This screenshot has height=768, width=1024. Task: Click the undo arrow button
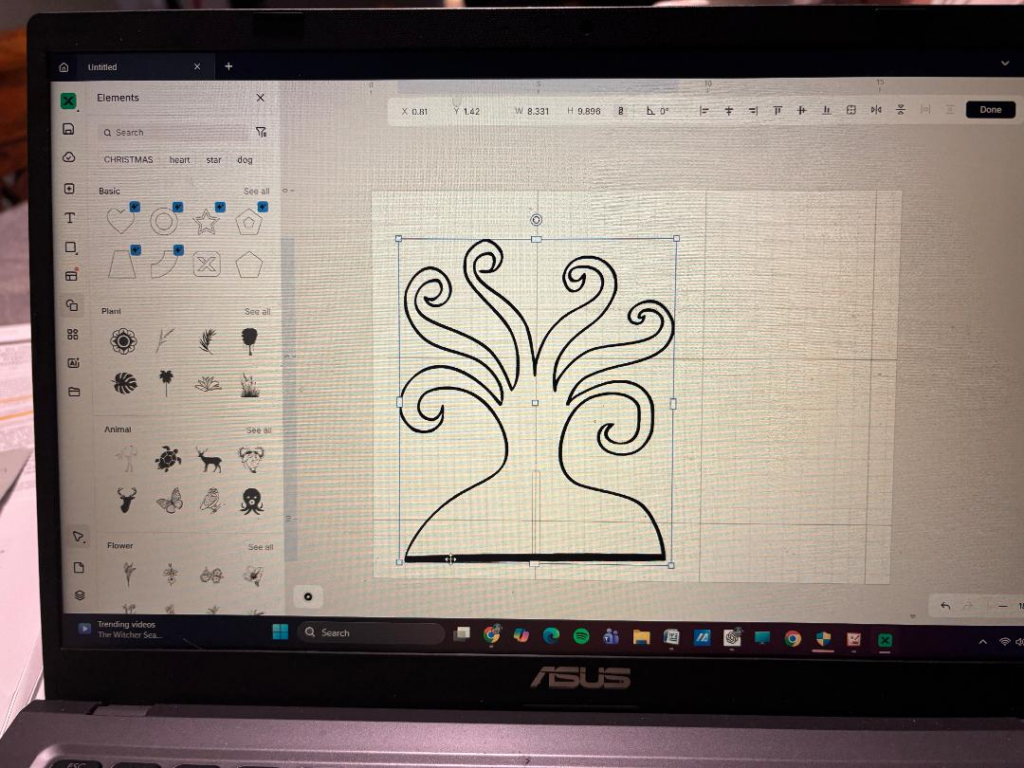coord(945,606)
